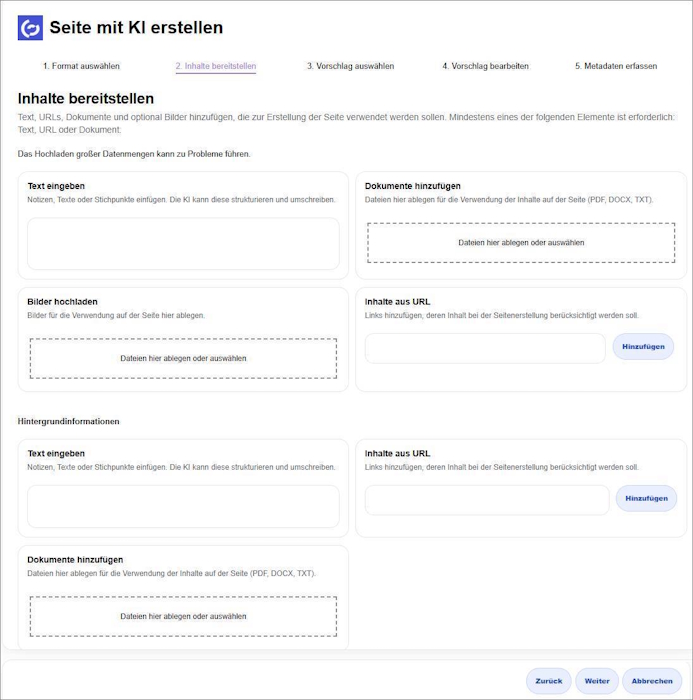Image resolution: width=693 pixels, height=700 pixels.
Task: Click the app logo beside the page title
Action: tap(30, 28)
